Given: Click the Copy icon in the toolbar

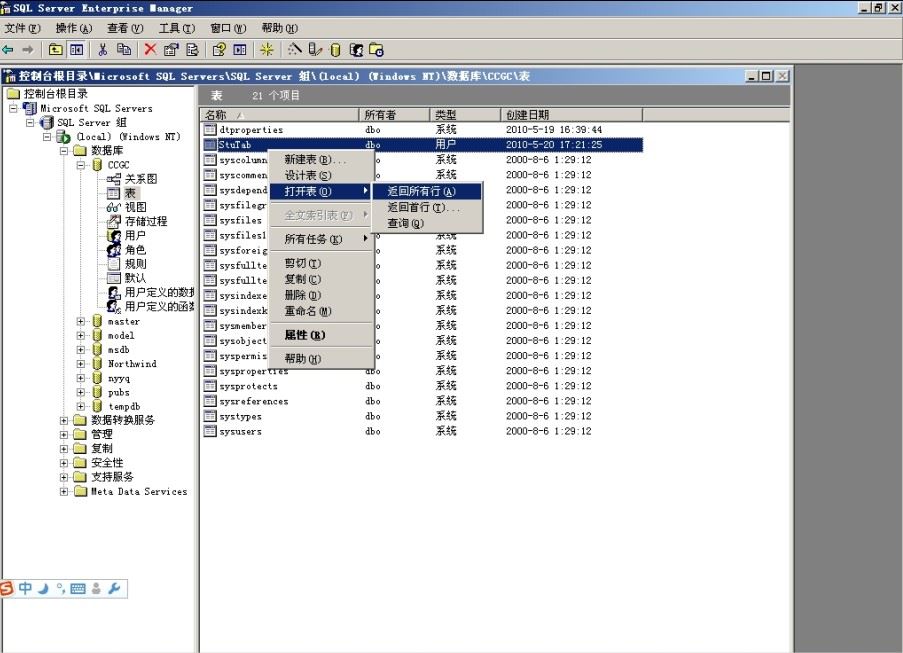Looking at the screenshot, I should pos(124,50).
